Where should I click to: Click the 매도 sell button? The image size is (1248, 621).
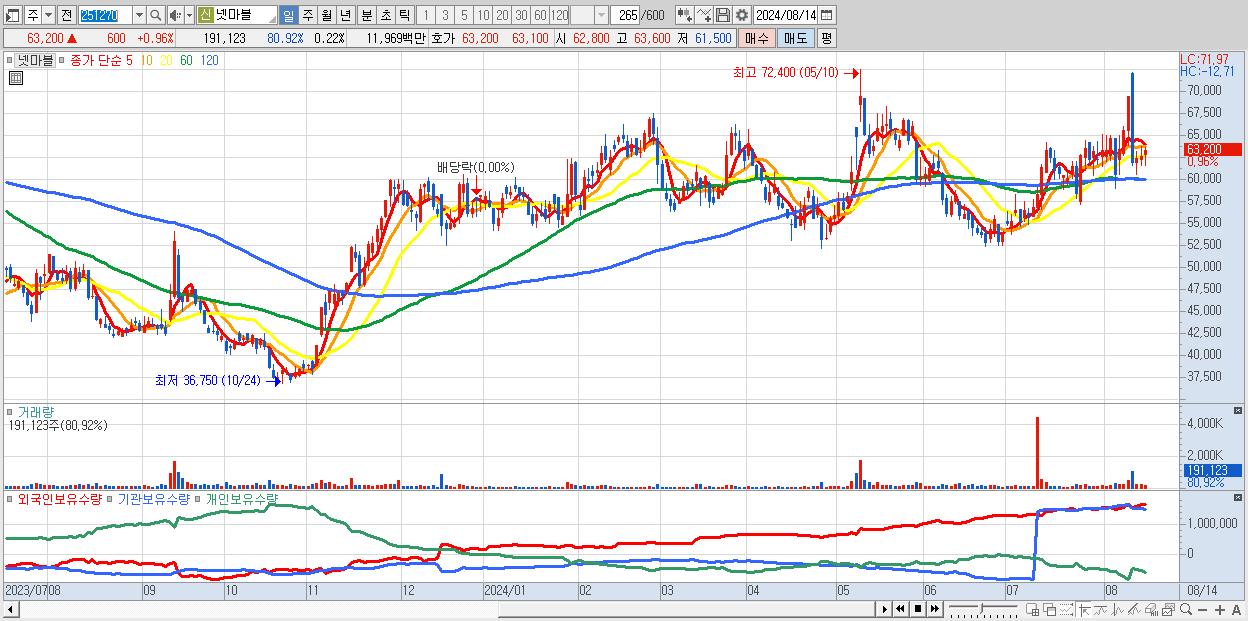795,38
